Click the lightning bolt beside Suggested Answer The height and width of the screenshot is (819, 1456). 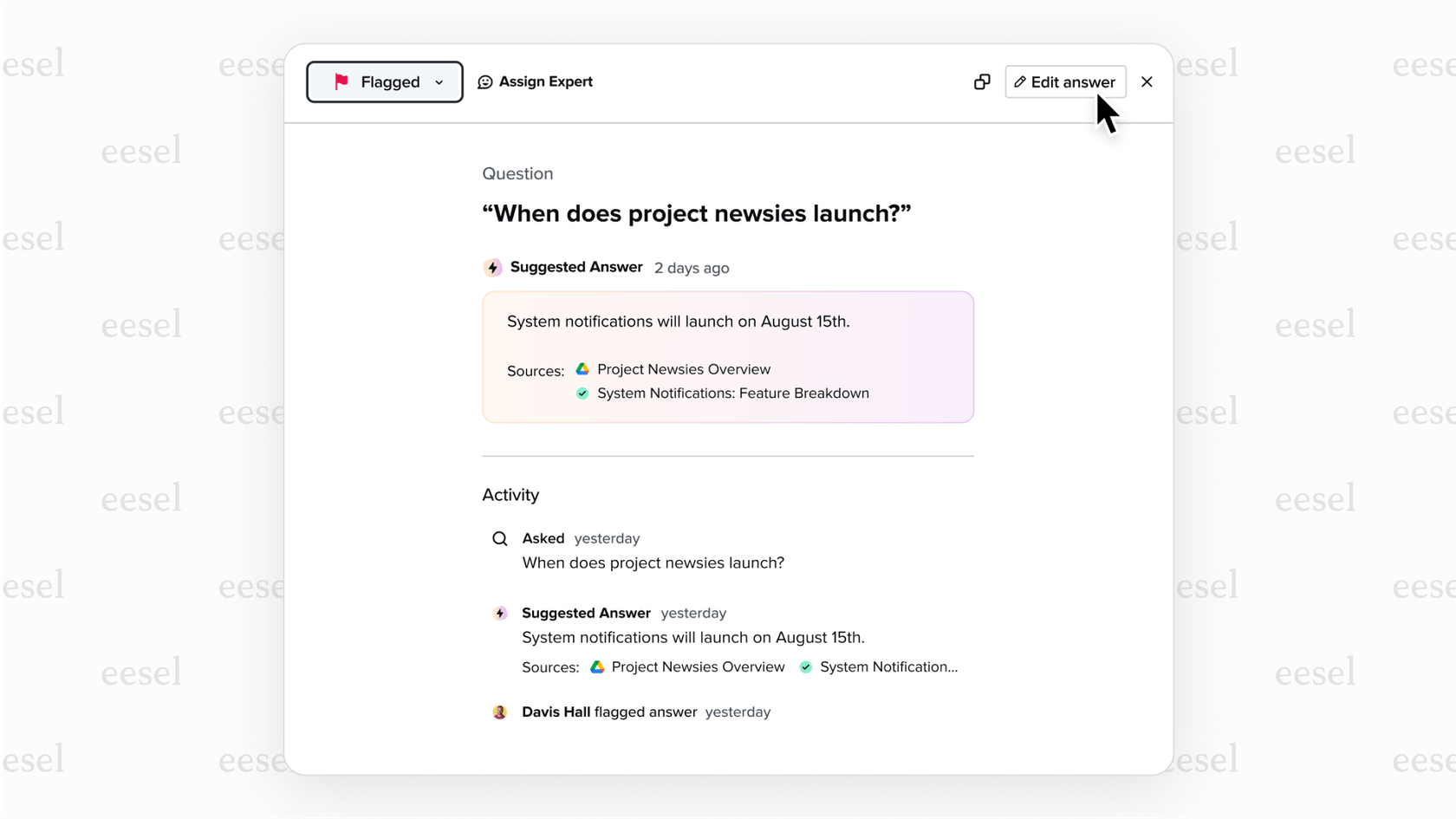[x=493, y=268]
